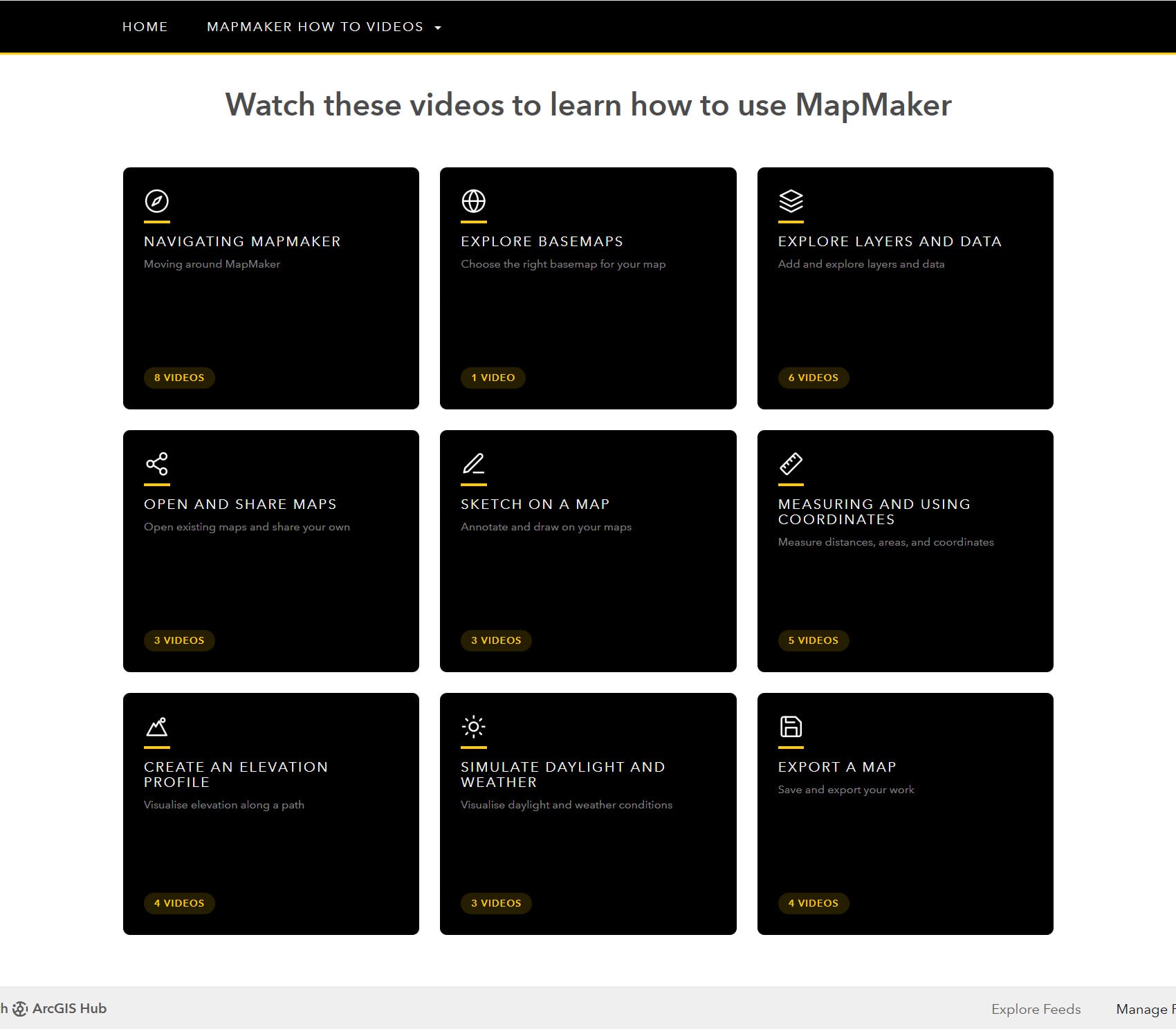
Task: Click 'Moving around MapMaker' description text
Action: tap(212, 264)
